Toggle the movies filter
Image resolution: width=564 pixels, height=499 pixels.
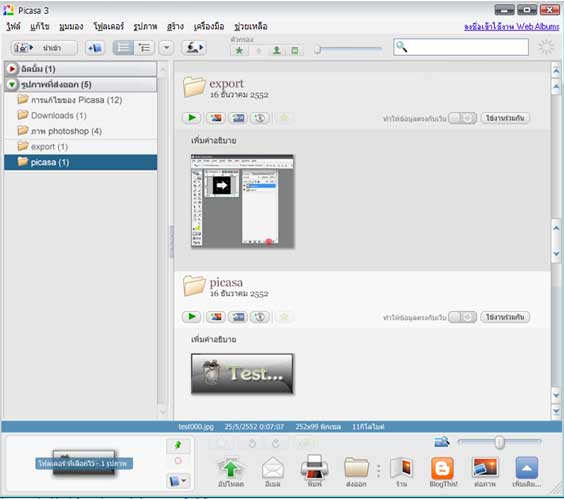coord(295,50)
